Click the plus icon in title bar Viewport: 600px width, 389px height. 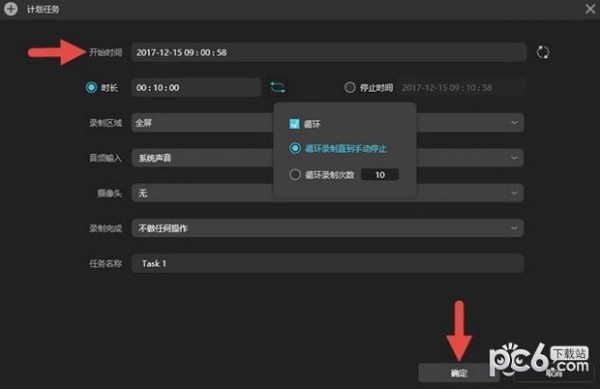click(11, 9)
